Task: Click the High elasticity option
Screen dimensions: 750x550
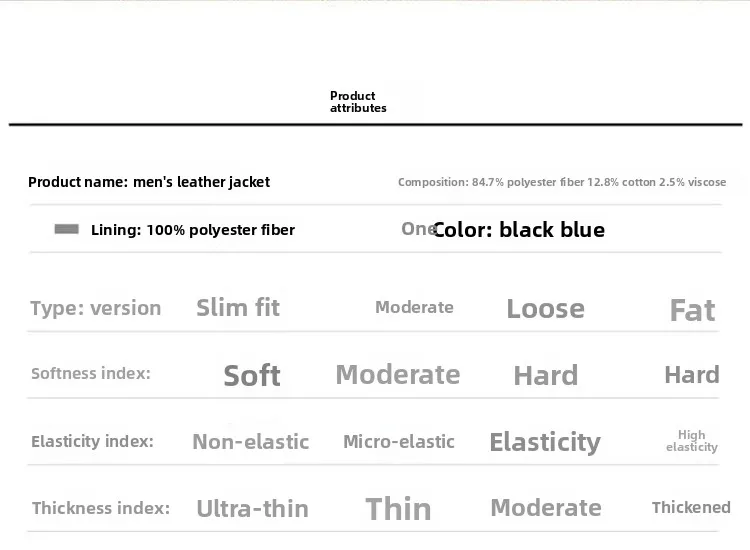Action: click(691, 441)
